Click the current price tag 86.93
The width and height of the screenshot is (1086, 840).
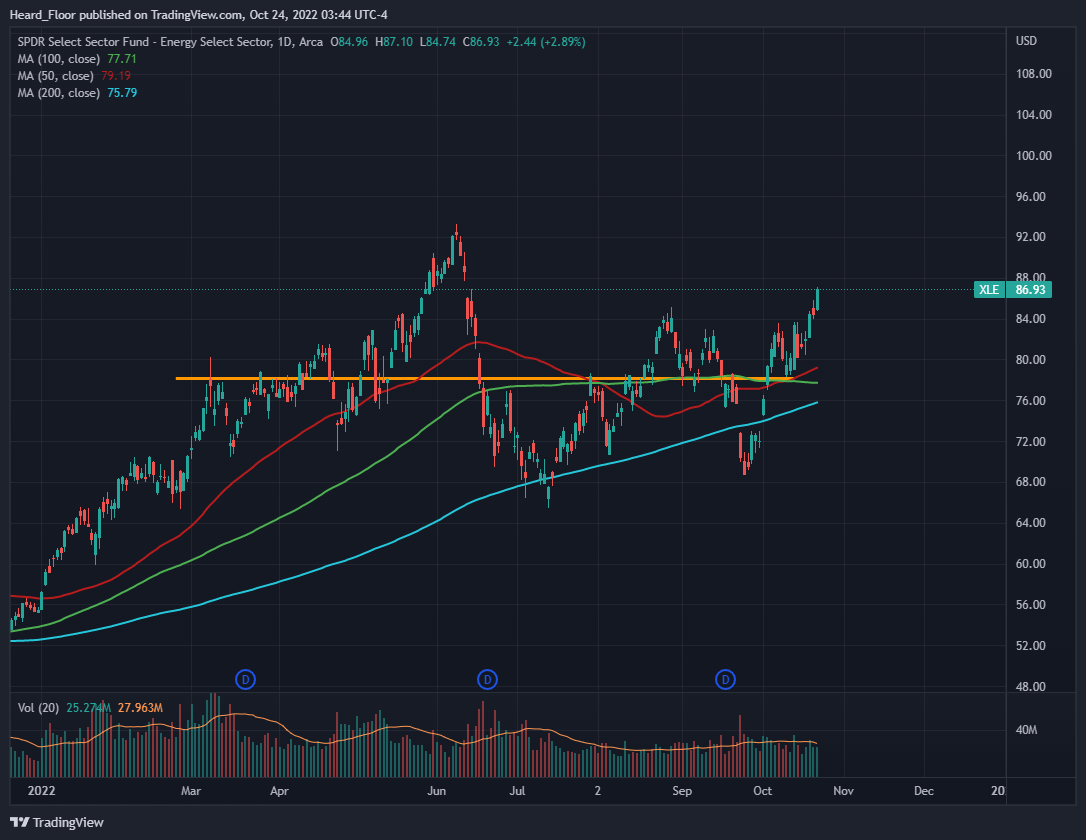(x=1030, y=289)
